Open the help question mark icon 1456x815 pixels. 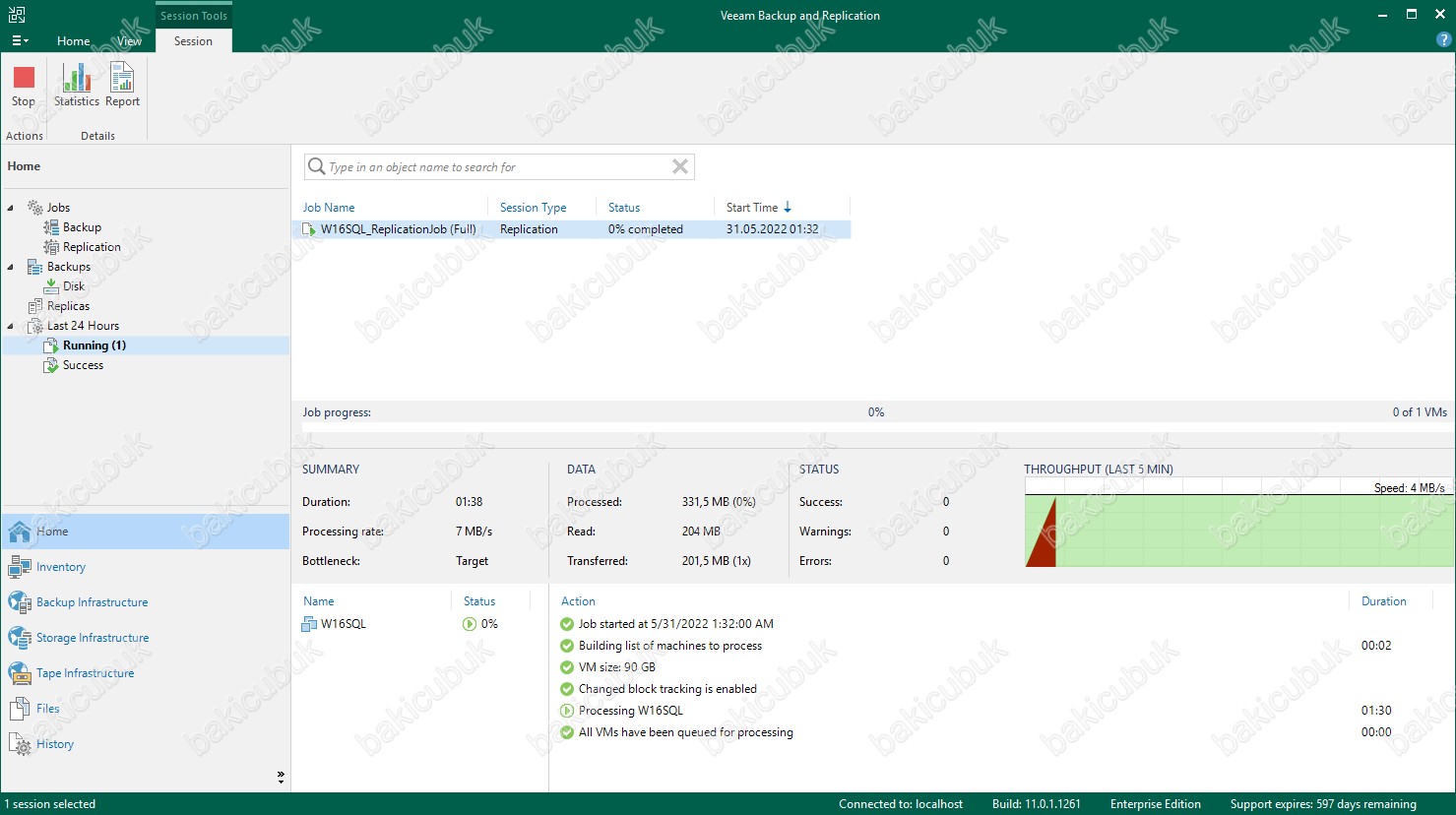click(1443, 40)
